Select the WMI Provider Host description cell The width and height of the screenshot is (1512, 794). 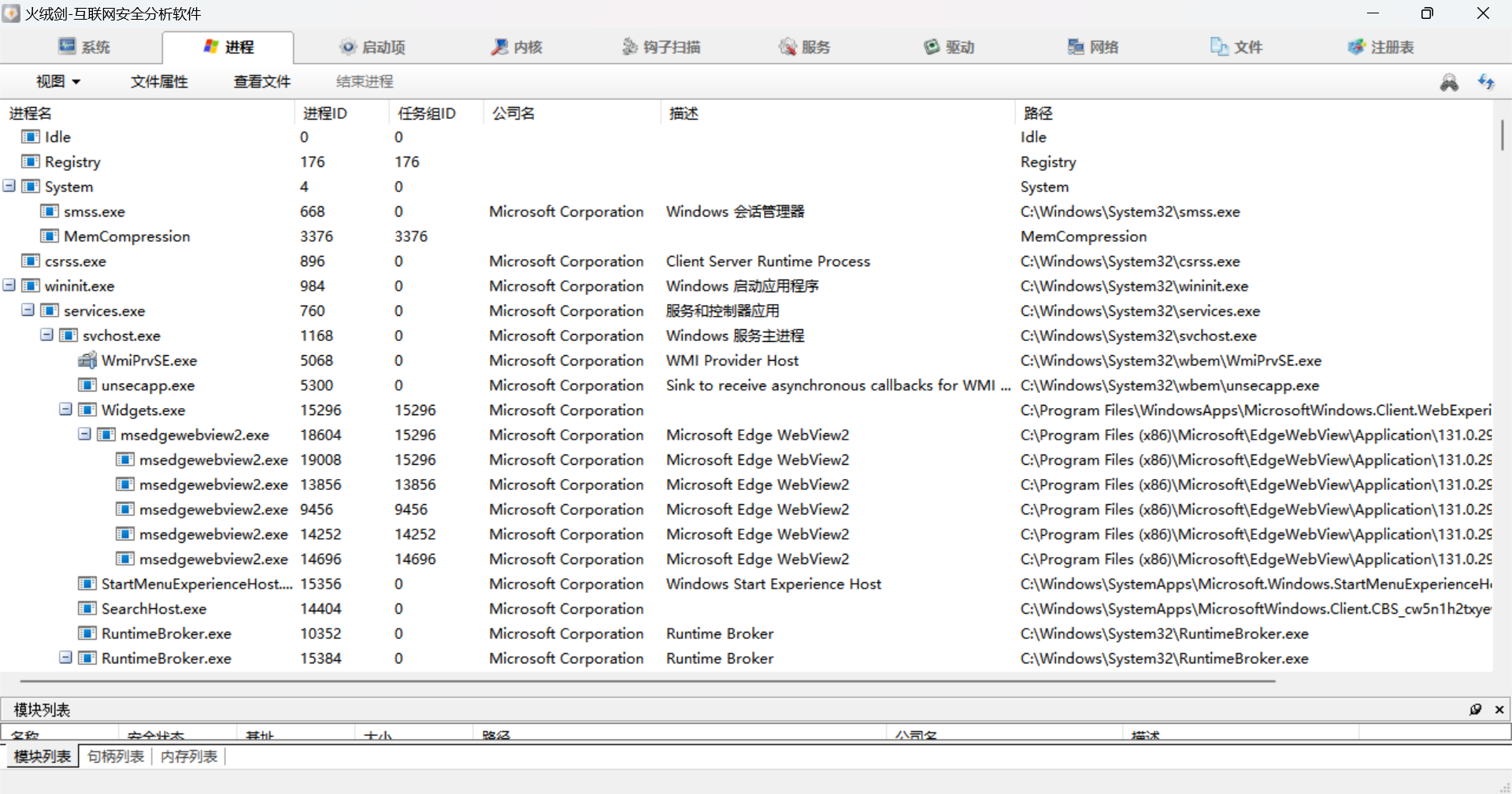click(732, 360)
